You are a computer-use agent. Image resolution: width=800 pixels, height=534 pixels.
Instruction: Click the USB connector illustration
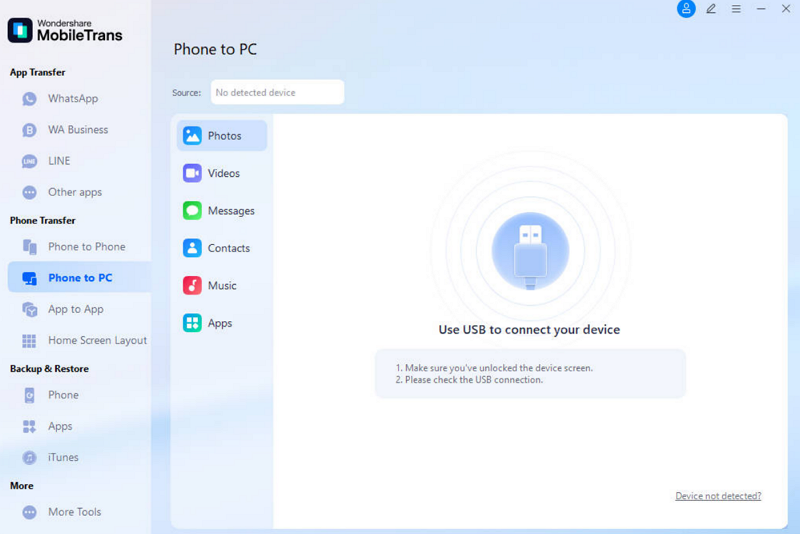click(530, 251)
